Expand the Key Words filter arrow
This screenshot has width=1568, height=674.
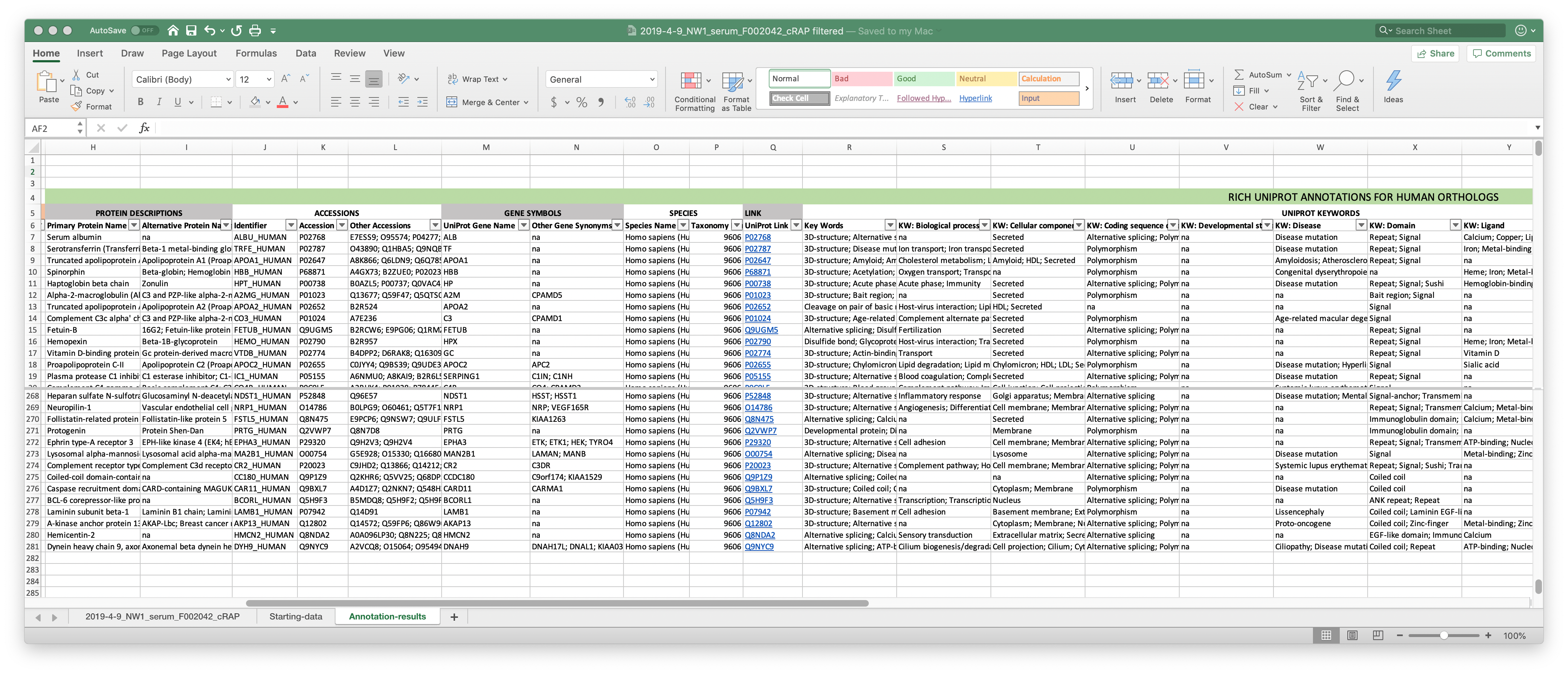[x=890, y=225]
